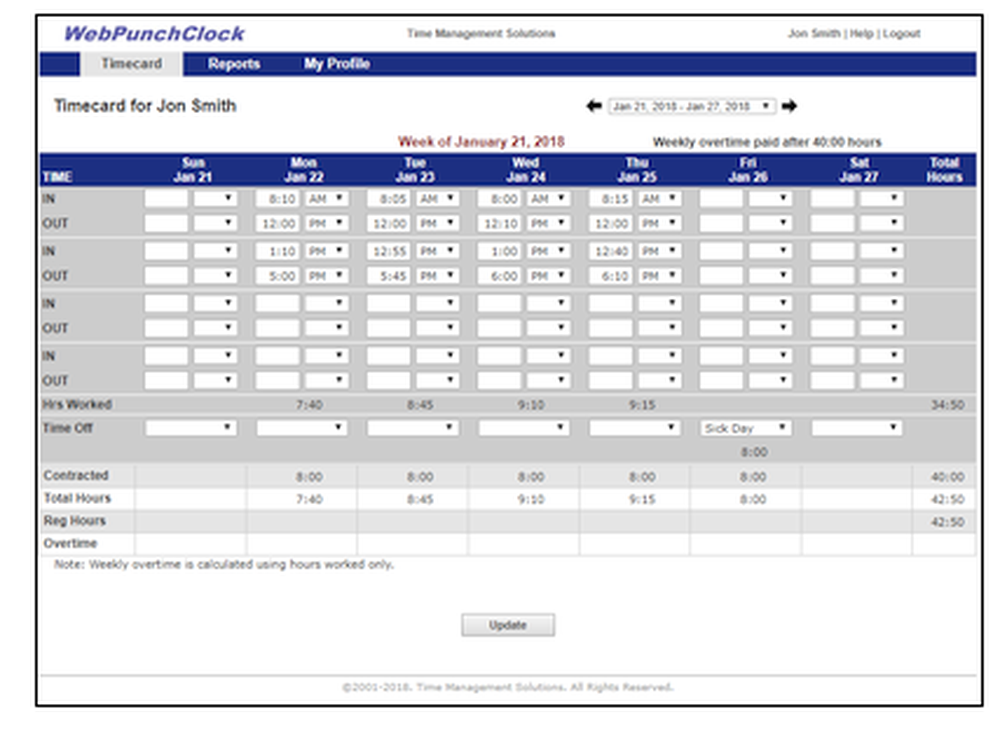Screen dimensions: 1000x742
Task: Click Monday first OUT time field 12:00
Action: pyautogui.click(x=277, y=223)
